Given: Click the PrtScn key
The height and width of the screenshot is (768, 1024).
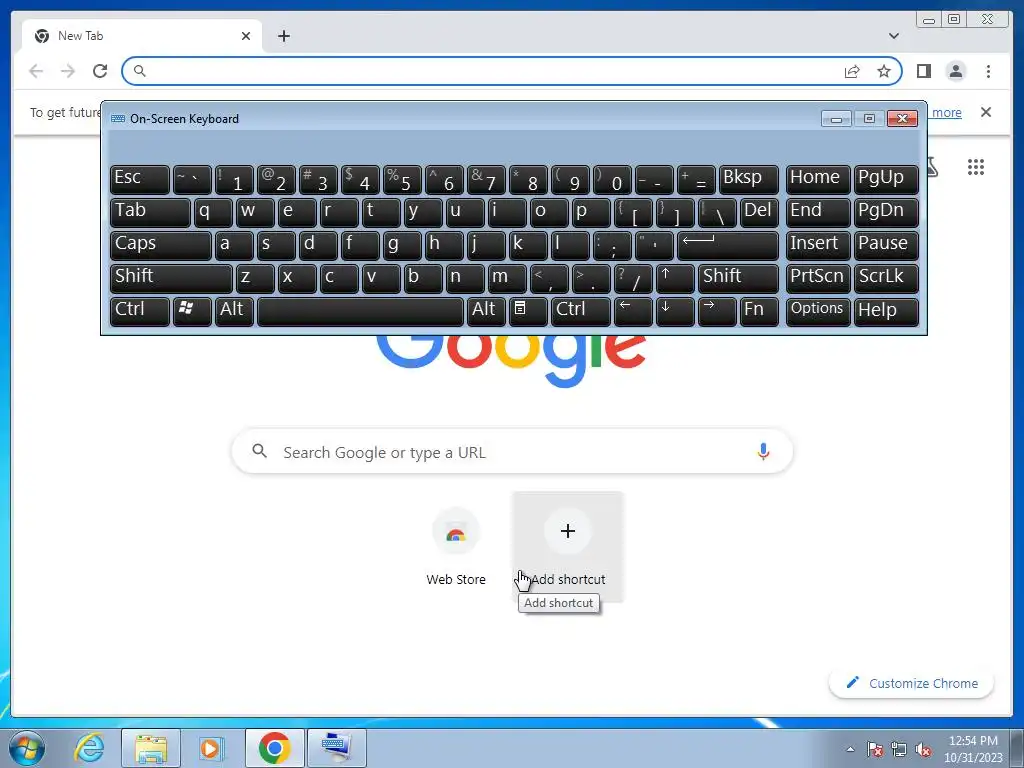Looking at the screenshot, I should point(818,278).
